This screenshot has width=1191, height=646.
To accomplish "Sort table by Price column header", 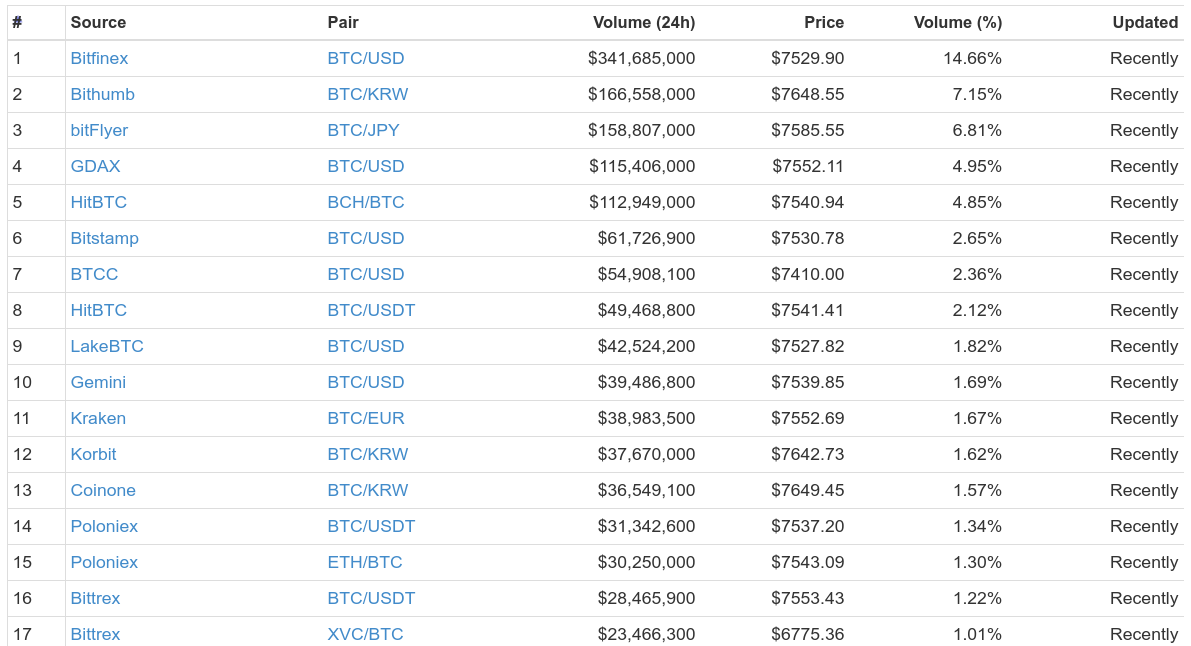I will coord(823,23).
